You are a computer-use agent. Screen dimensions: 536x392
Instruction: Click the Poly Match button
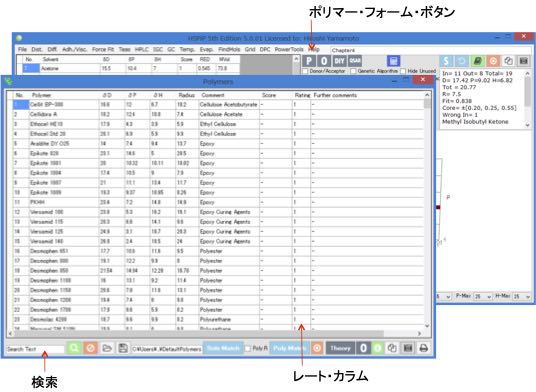(x=290, y=348)
